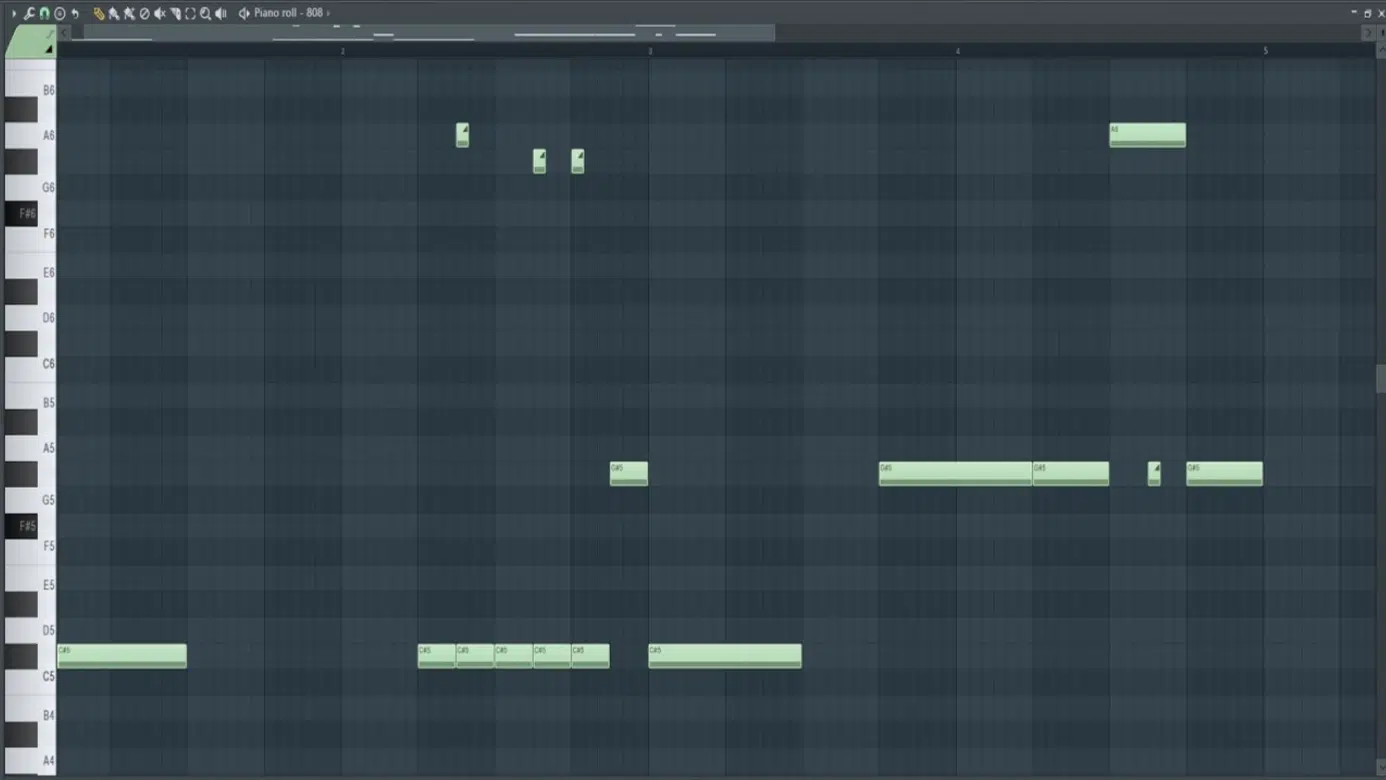The image size is (1386, 780).
Task: Jump to bar 3 on the ruler
Action: [650, 50]
